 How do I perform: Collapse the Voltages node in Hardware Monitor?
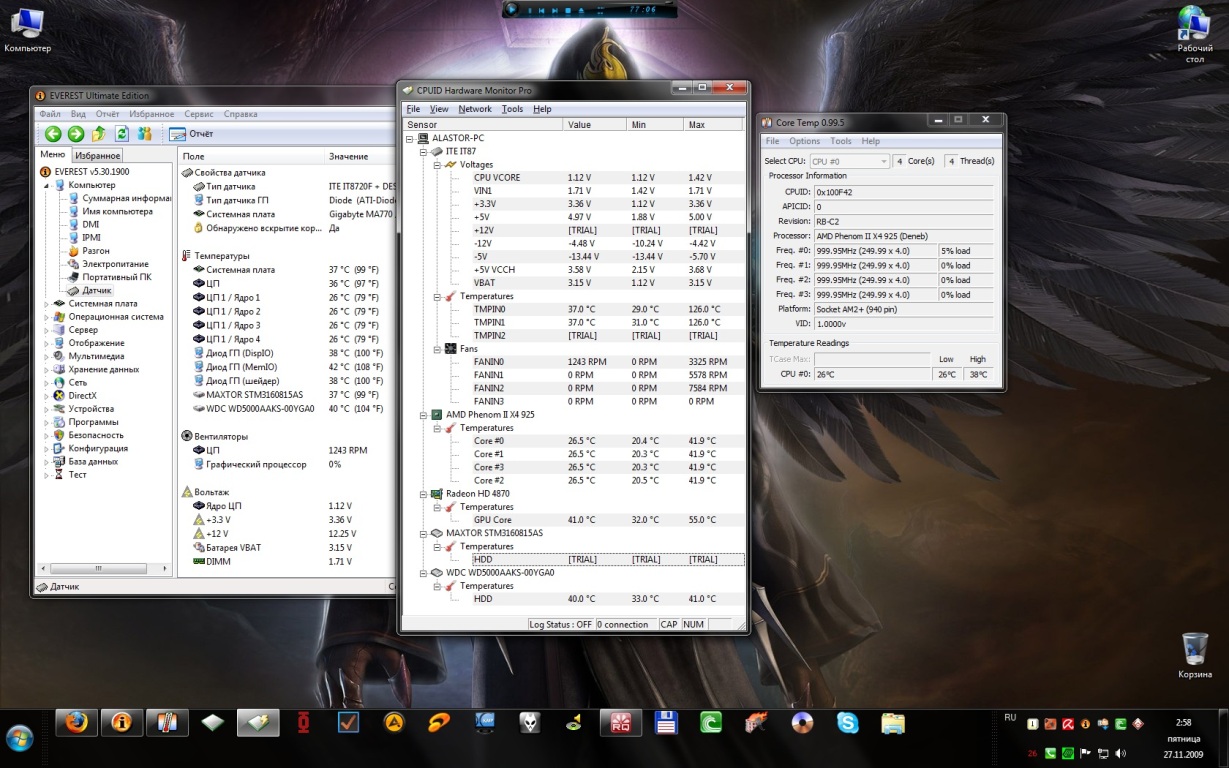coord(437,164)
